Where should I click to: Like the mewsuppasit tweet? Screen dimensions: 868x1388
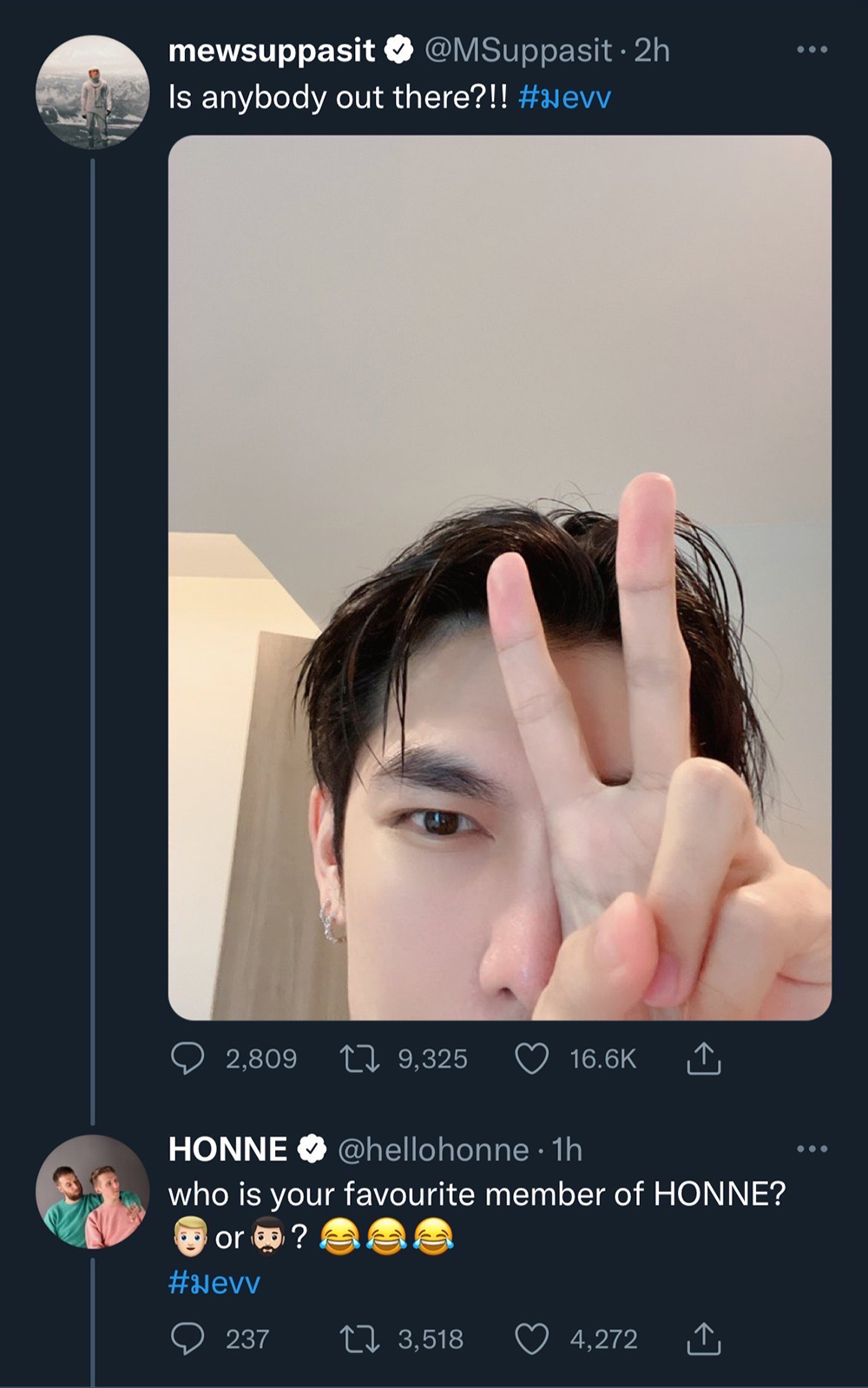(x=531, y=1058)
